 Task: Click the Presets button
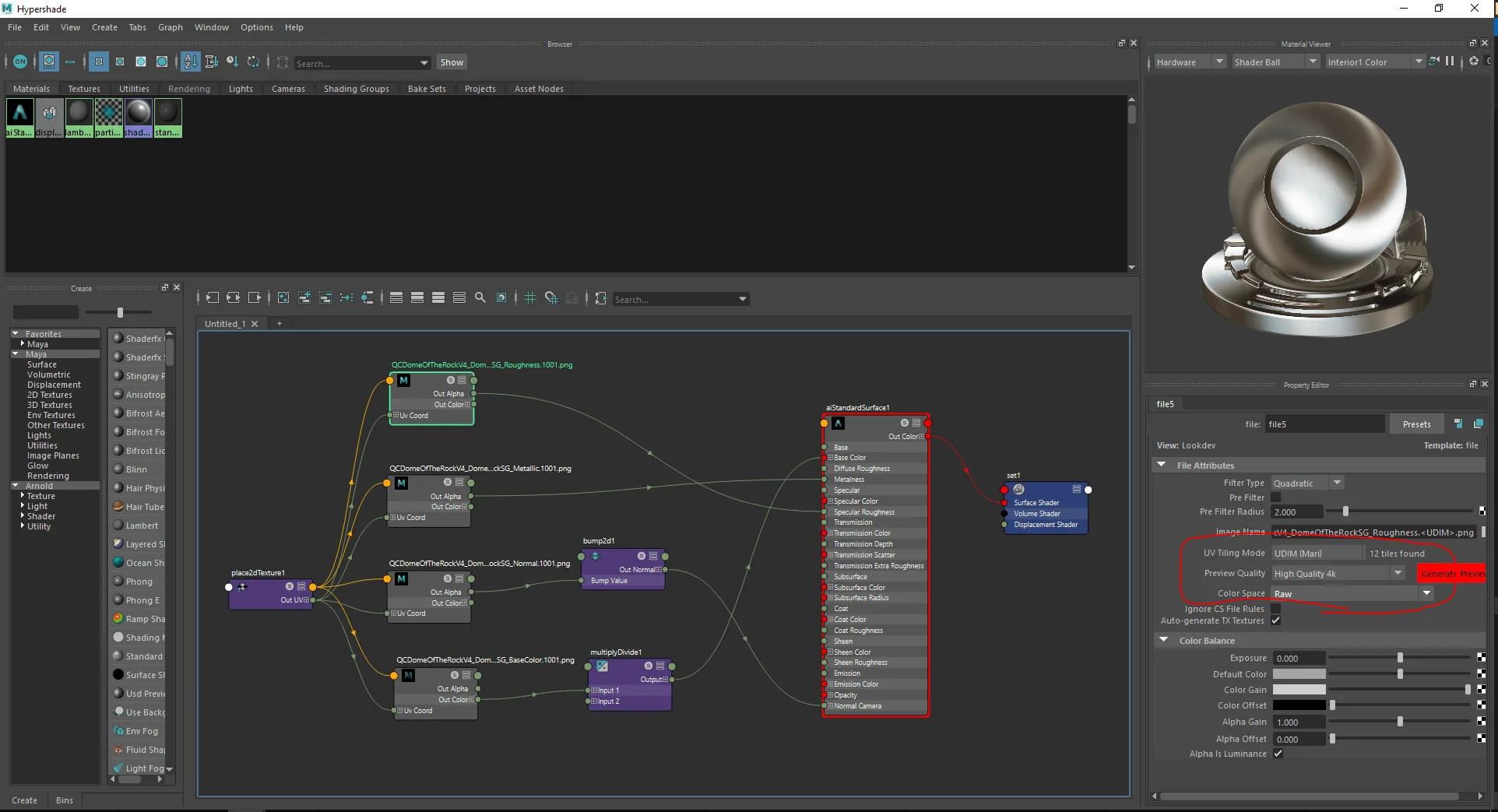pyautogui.click(x=1416, y=424)
